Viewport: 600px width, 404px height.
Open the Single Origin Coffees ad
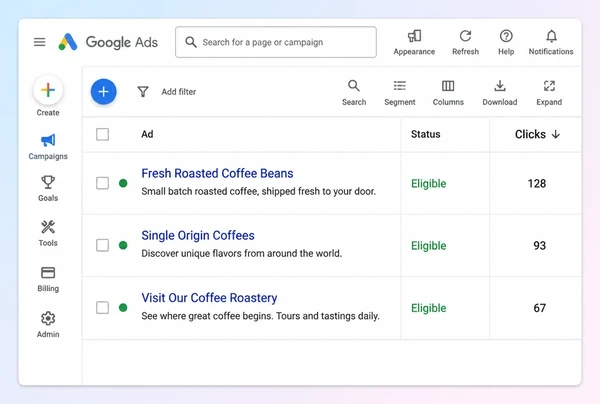coord(198,235)
